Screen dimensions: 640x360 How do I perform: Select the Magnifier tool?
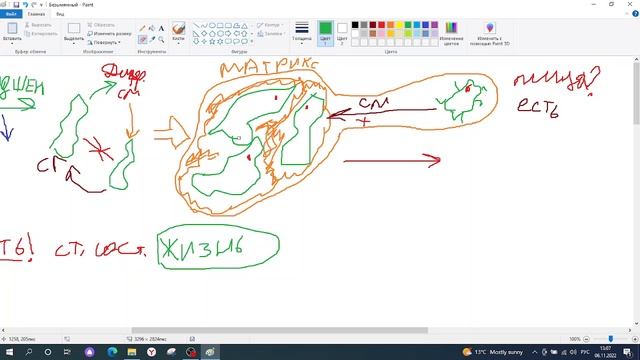(161, 39)
